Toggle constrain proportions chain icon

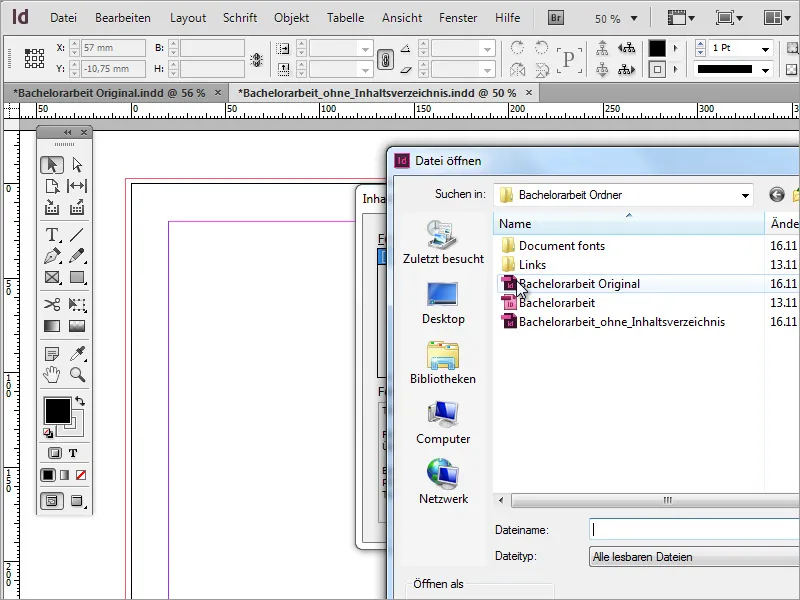pyautogui.click(x=385, y=60)
